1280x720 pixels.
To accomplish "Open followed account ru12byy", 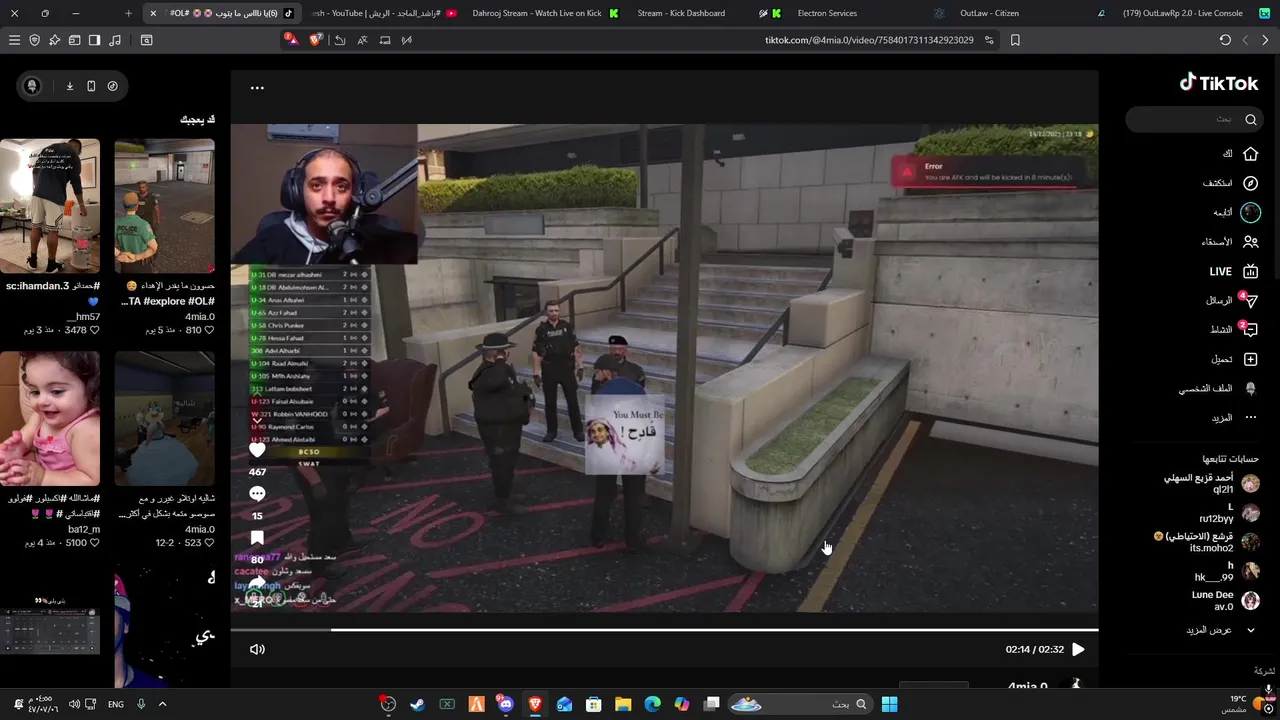I will point(1229,513).
